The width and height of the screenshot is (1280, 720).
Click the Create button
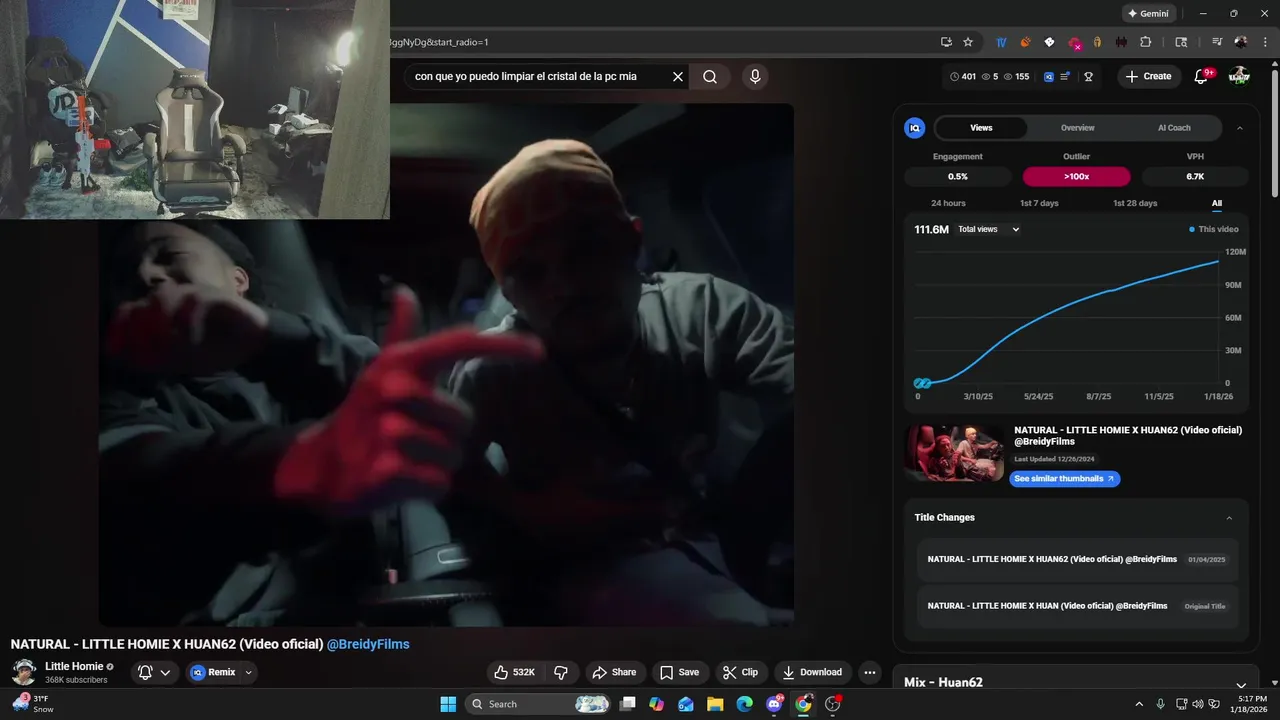[x=1149, y=76]
